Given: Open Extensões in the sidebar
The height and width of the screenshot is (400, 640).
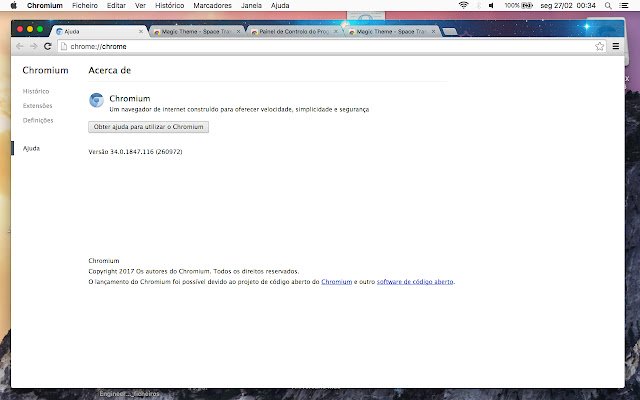Looking at the screenshot, I should coord(38,106).
